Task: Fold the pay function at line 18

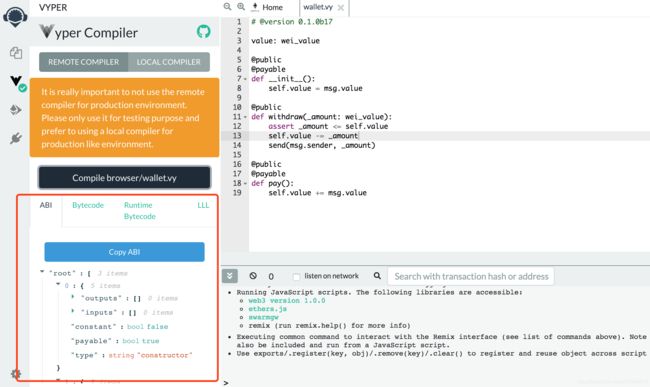Action: tap(245, 183)
